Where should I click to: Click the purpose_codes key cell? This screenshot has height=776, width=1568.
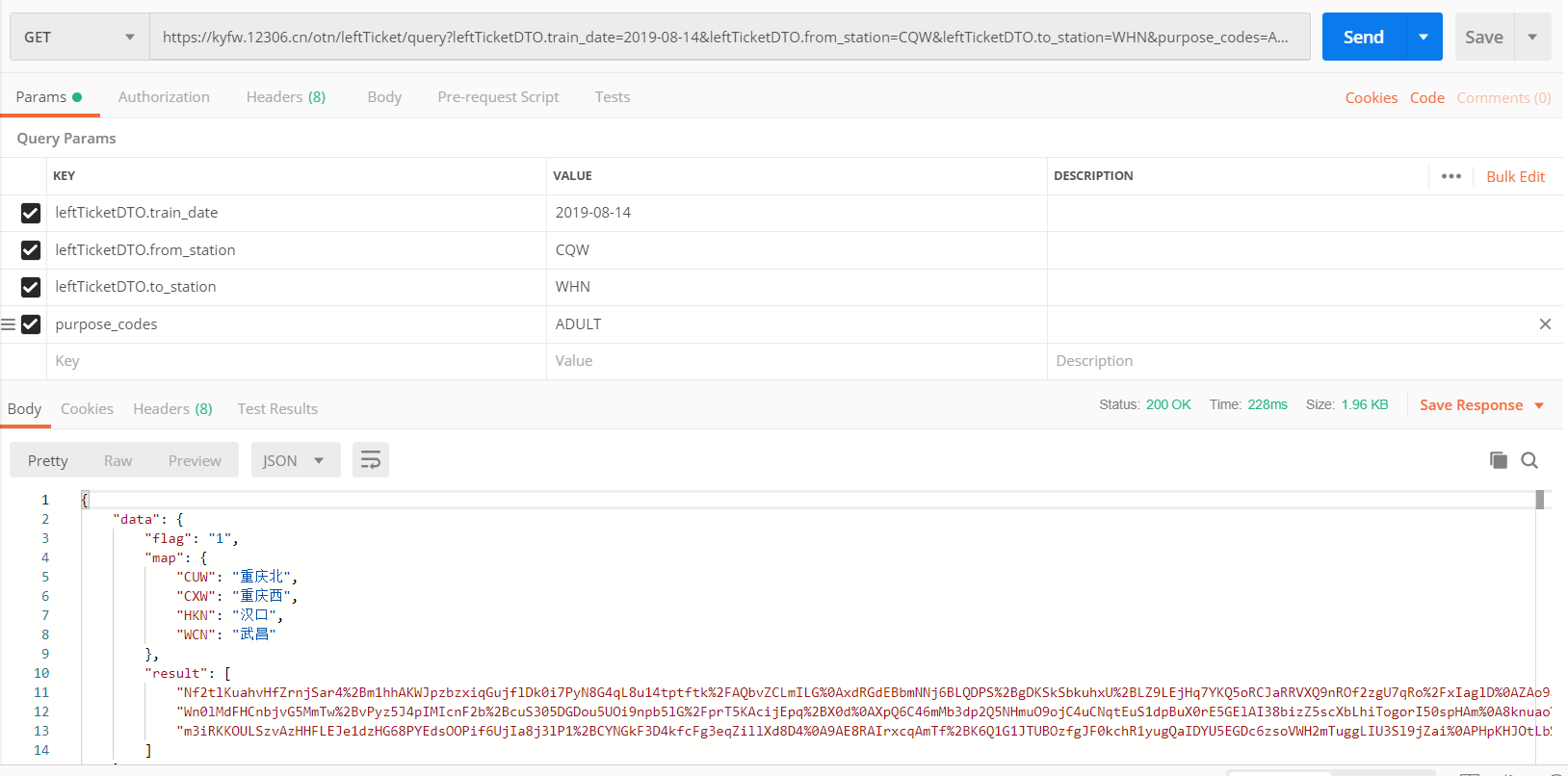pos(297,324)
